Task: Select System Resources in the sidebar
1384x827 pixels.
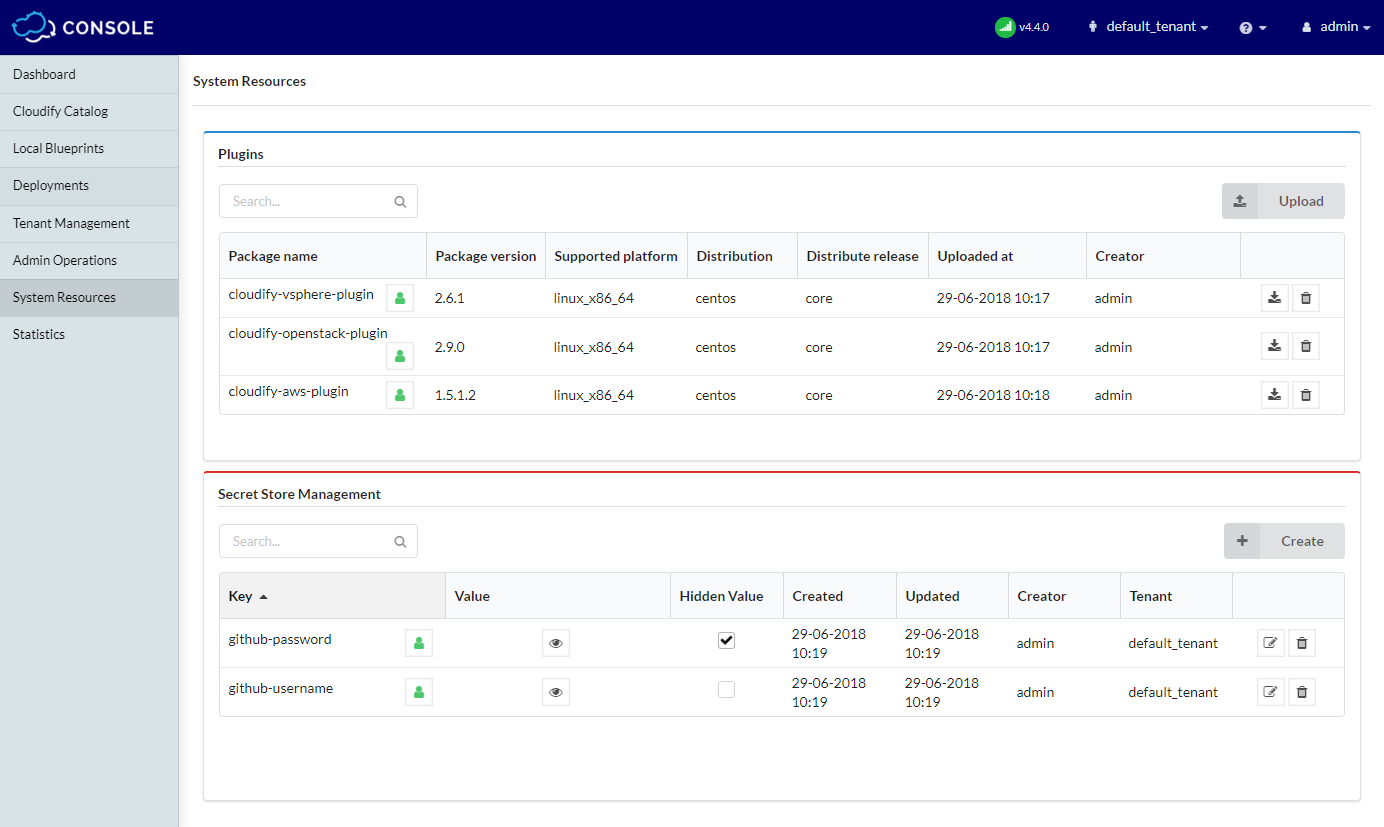Action: (89, 297)
